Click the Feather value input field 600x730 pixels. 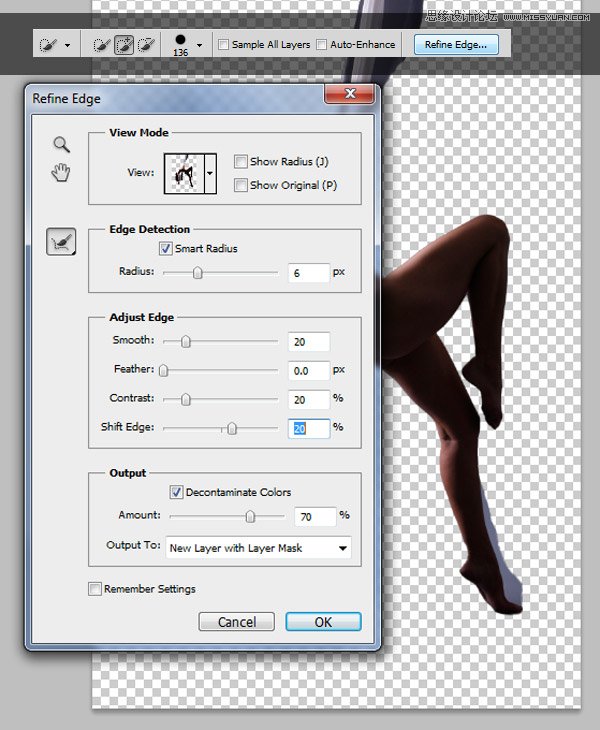coord(309,370)
